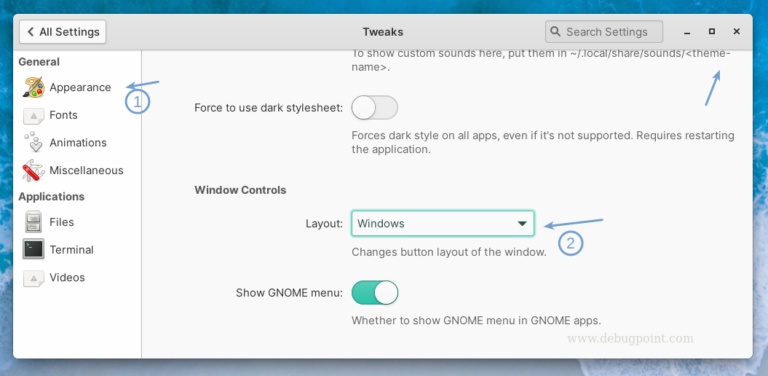Click the Applications sidebar heading

tap(51, 196)
